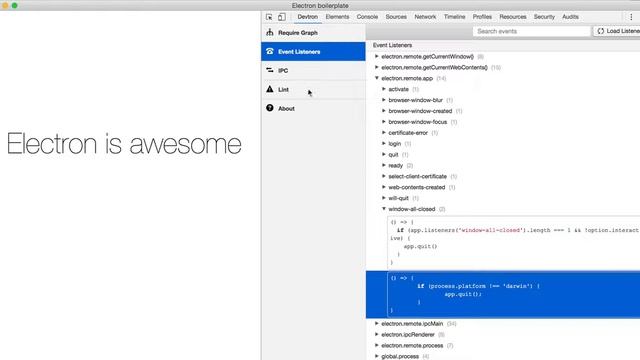Expand electron.remote.process node
640x360 pixels.
[x=377, y=345]
